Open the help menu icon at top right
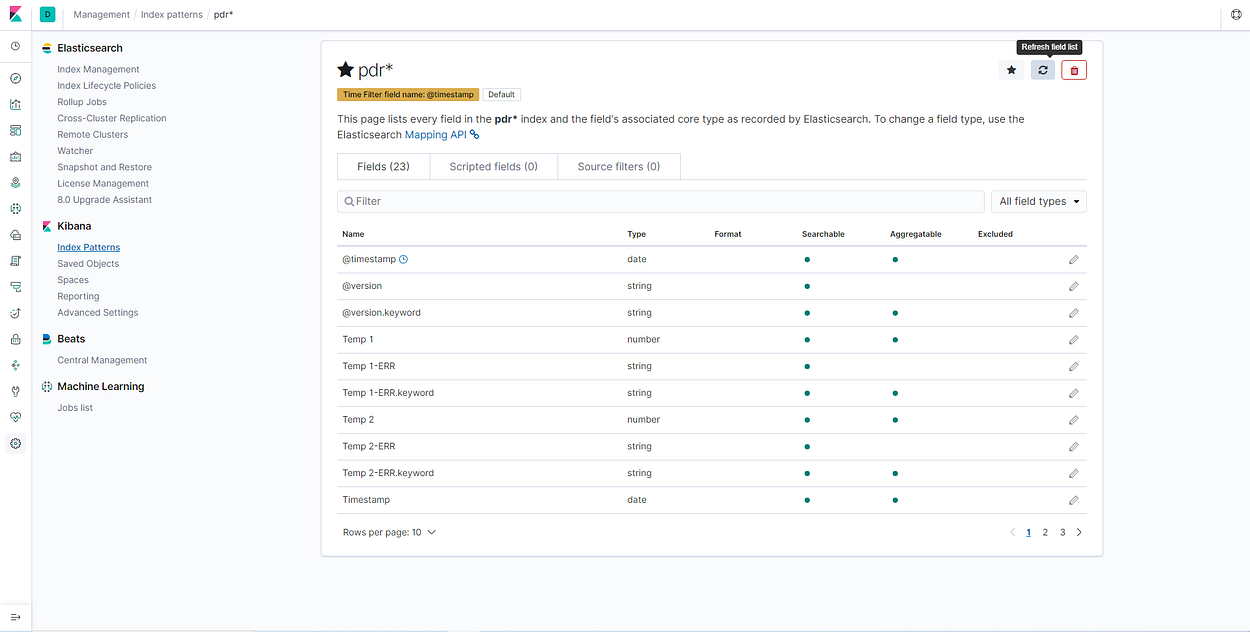The width and height of the screenshot is (1250, 632). click(x=1236, y=15)
